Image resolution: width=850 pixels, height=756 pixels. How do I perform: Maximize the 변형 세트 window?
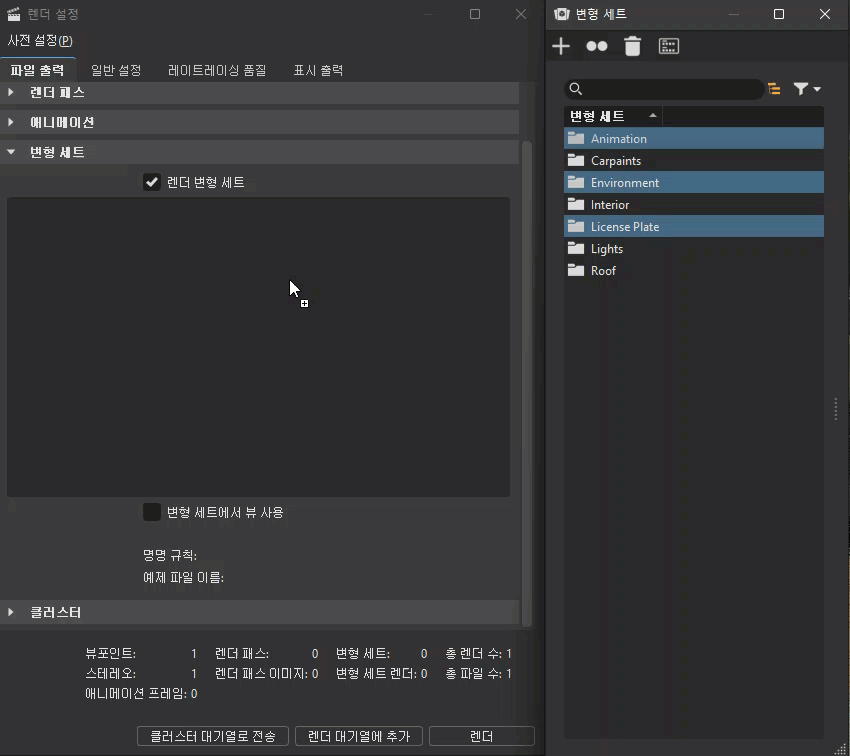[778, 14]
